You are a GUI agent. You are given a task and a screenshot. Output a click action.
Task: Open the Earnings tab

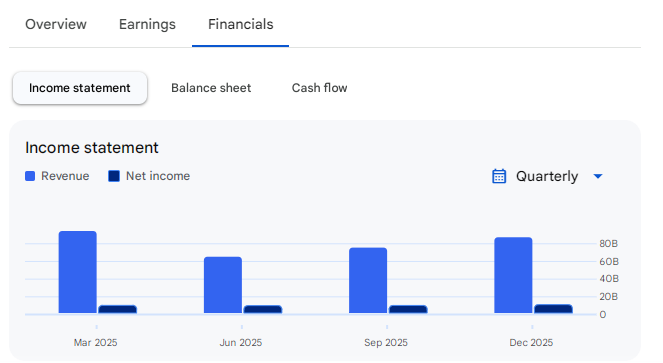point(147,24)
